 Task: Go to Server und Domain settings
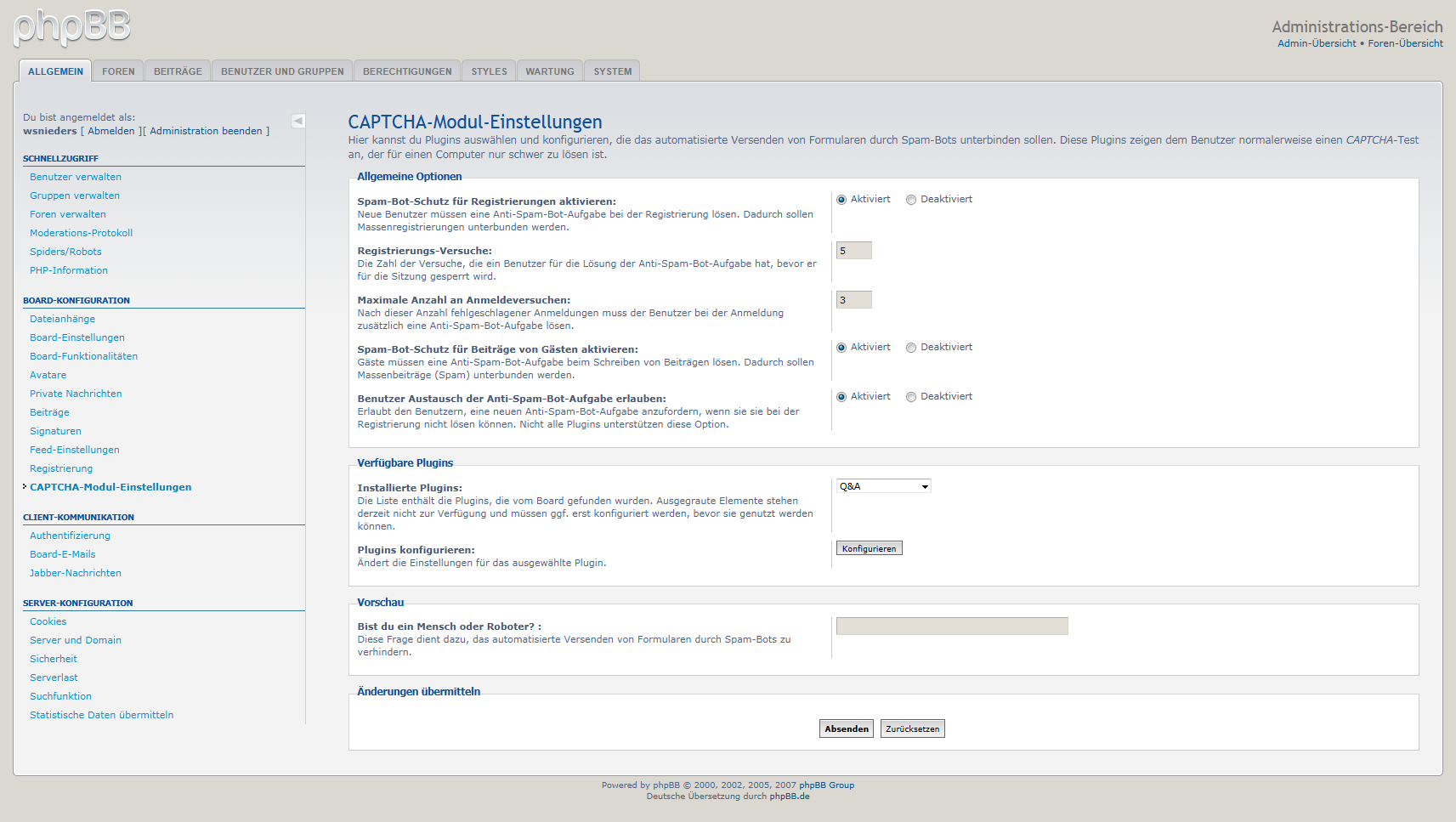tap(76, 640)
